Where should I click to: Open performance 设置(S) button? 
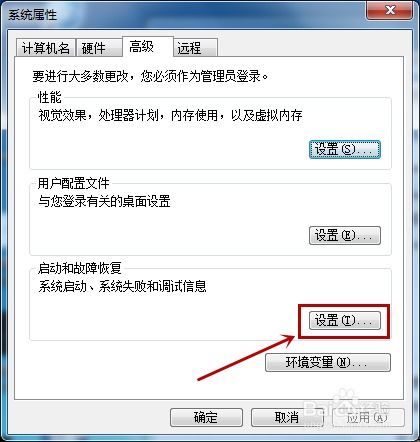[x=345, y=149]
